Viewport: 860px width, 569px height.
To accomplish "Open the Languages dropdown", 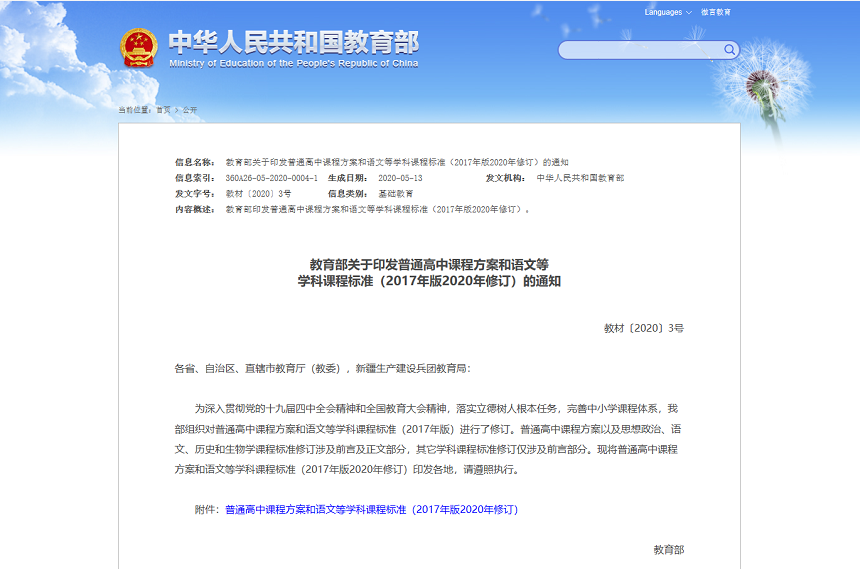I will [x=667, y=12].
